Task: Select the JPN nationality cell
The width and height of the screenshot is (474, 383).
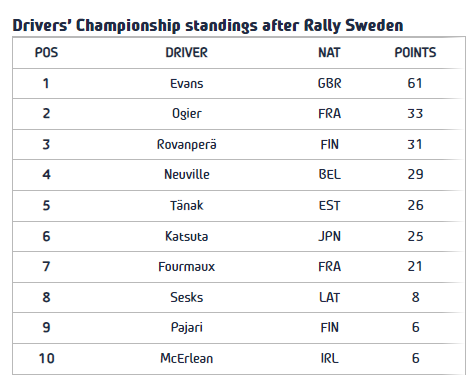Action: click(329, 236)
